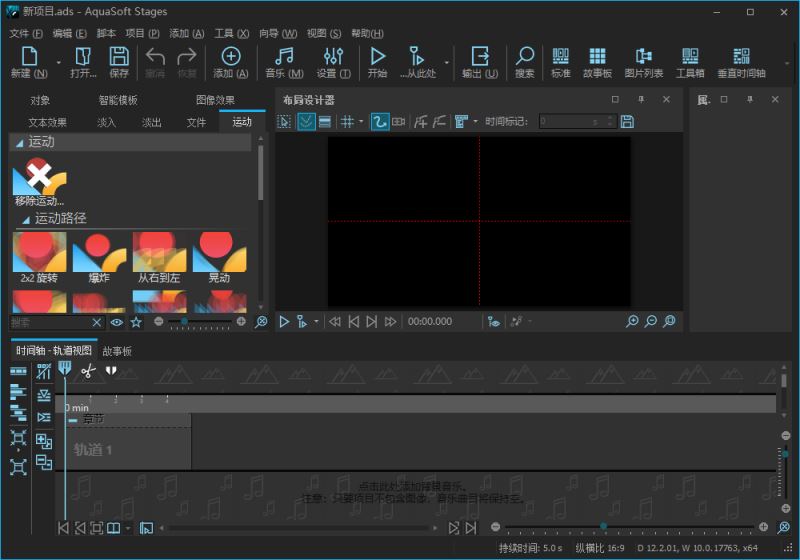Open the dropdown arrow next to 从此处

click(x=446, y=63)
